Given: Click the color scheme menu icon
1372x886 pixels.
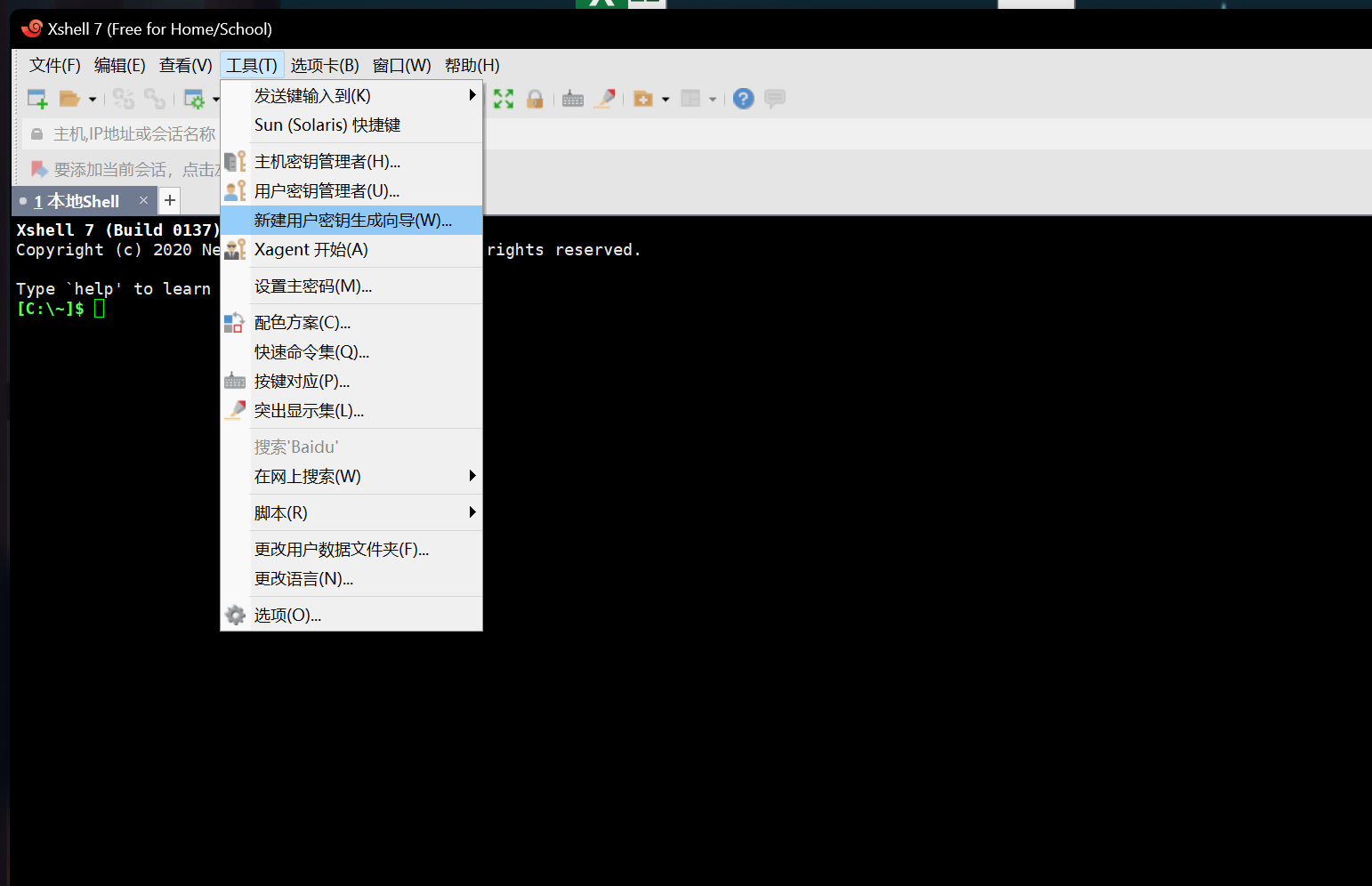Looking at the screenshot, I should 234,322.
